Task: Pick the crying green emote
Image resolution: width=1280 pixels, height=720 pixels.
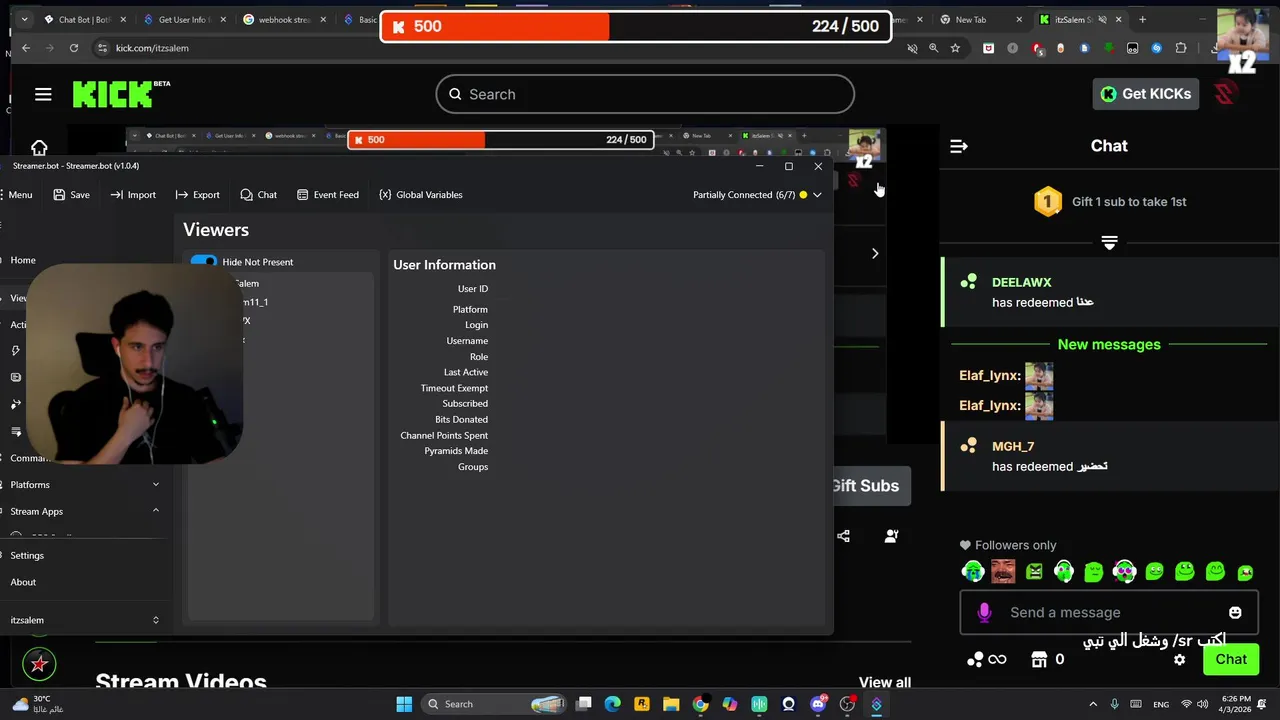Action: click(973, 571)
